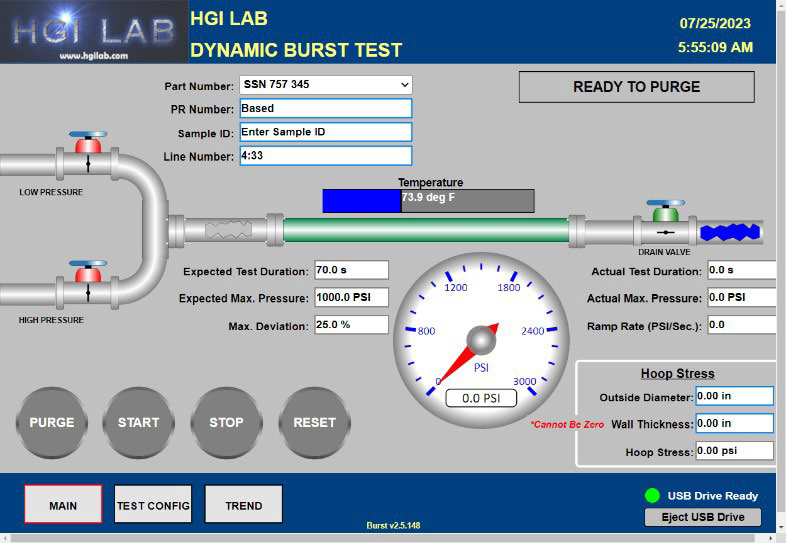Click the Outside Diameter input field
The width and height of the screenshot is (786, 543).
(734, 396)
